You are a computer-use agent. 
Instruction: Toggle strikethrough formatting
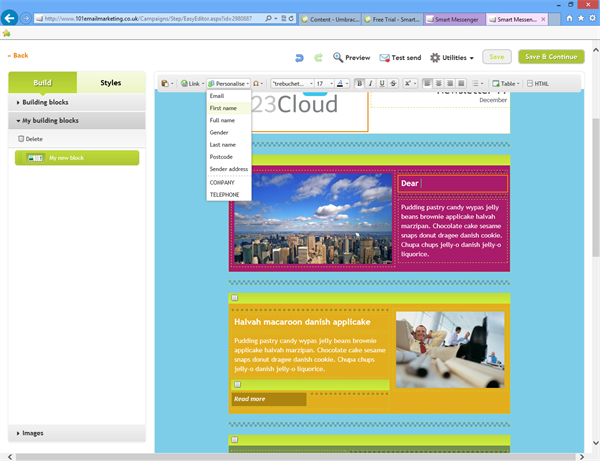pos(393,83)
